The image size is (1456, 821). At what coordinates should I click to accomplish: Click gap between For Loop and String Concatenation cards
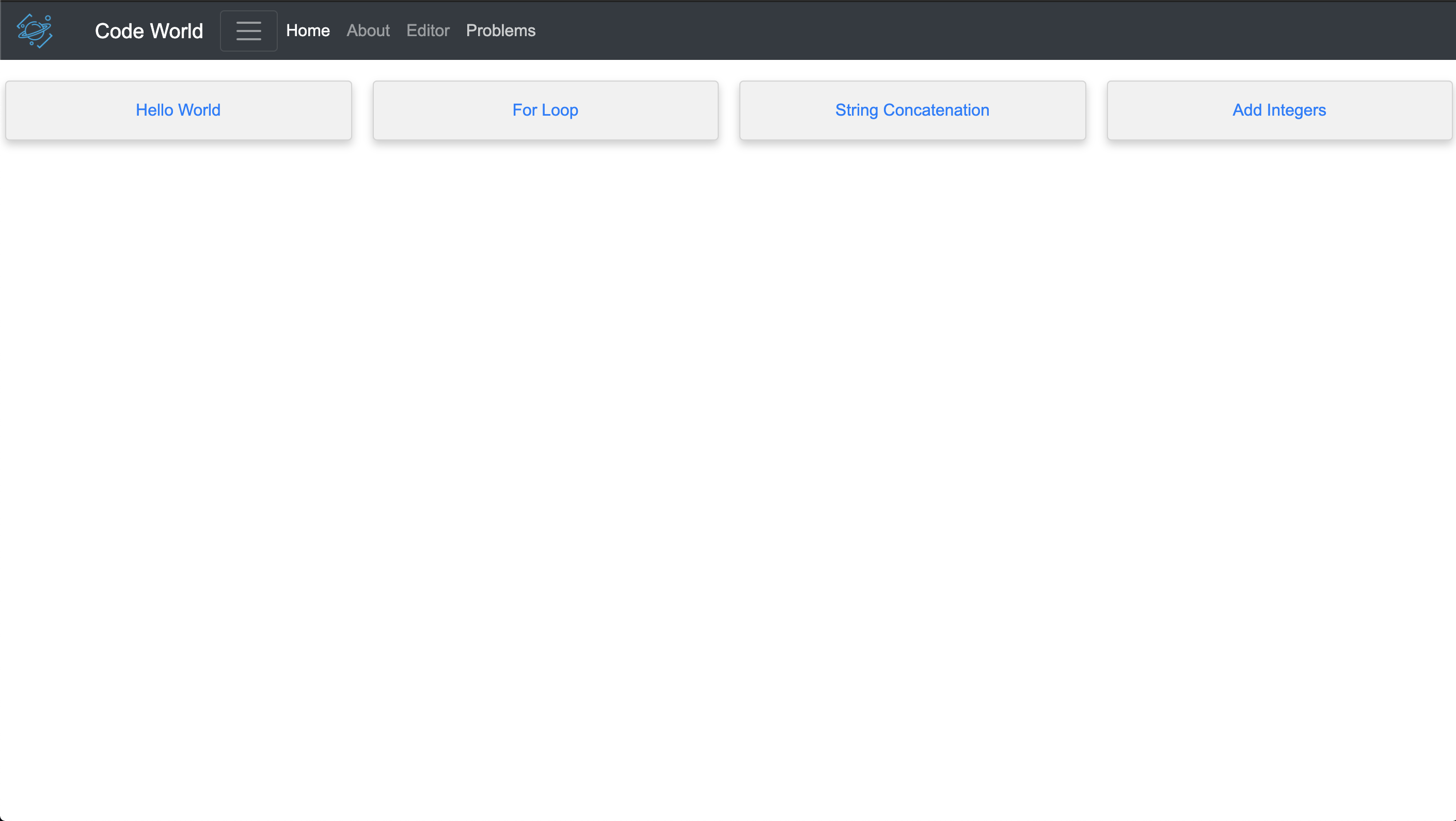point(729,110)
